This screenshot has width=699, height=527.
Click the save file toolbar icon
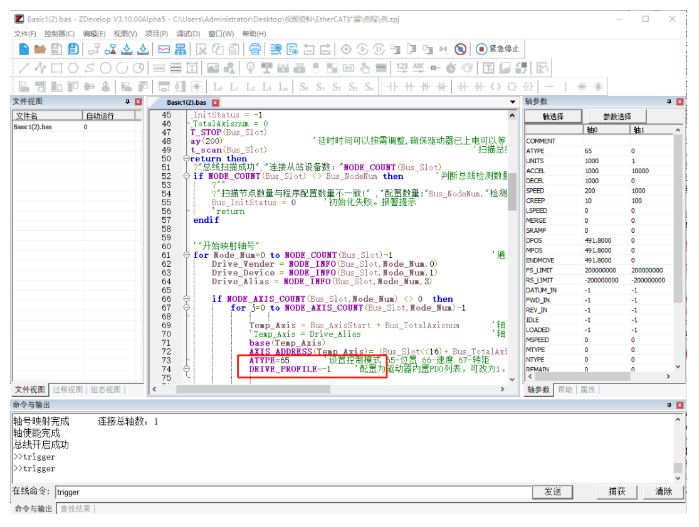[x=57, y=49]
